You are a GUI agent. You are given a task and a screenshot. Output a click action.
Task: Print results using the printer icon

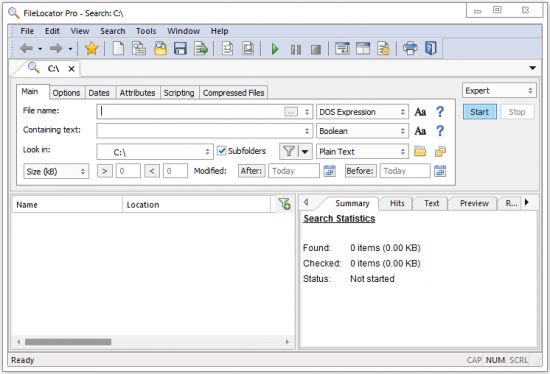point(410,48)
